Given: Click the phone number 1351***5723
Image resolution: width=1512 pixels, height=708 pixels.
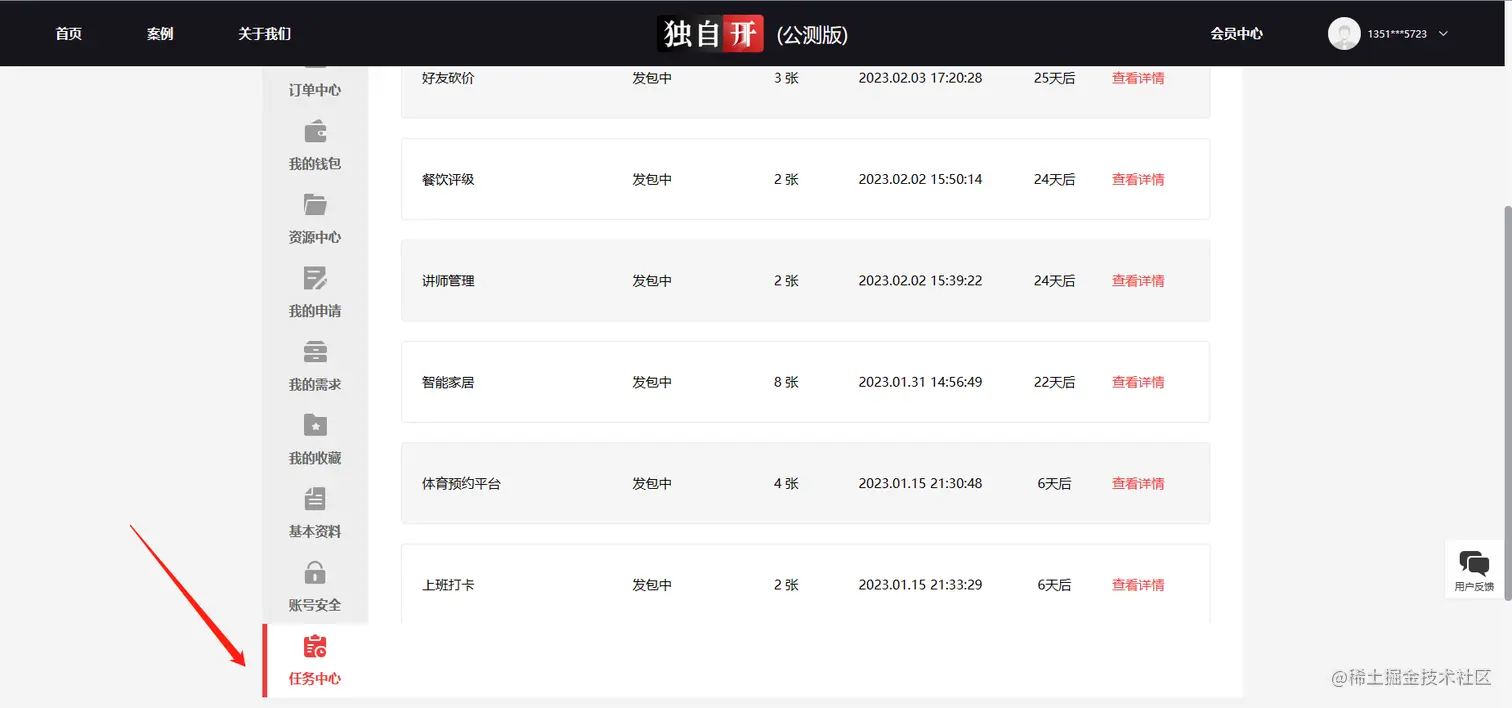Looking at the screenshot, I should pyautogui.click(x=1397, y=34).
